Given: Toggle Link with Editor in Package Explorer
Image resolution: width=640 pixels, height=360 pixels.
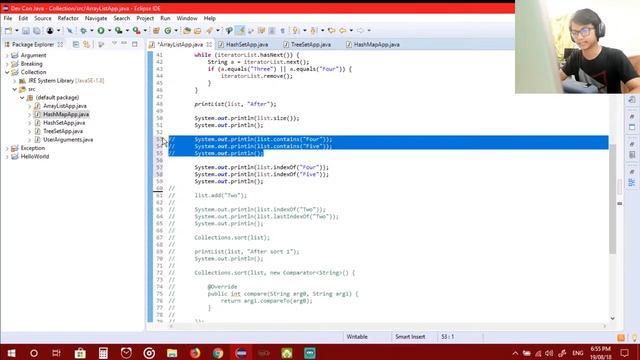Looking at the screenshot, I should pyautogui.click(x=87, y=44).
